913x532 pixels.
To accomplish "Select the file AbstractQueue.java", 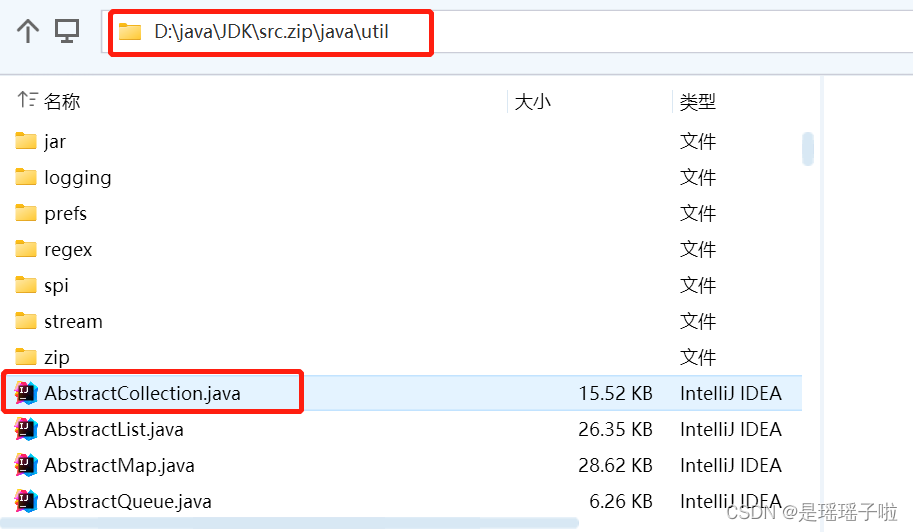I will coord(128,502).
